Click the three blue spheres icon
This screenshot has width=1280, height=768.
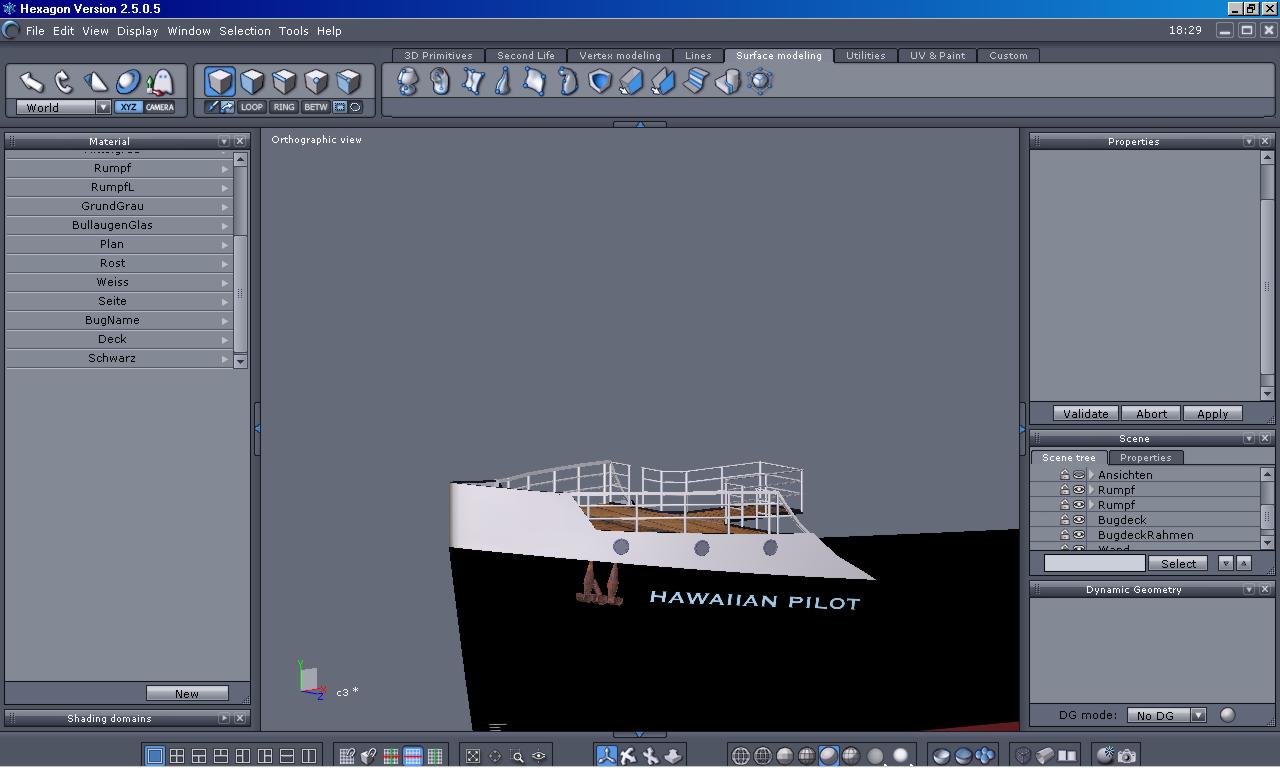(985, 756)
